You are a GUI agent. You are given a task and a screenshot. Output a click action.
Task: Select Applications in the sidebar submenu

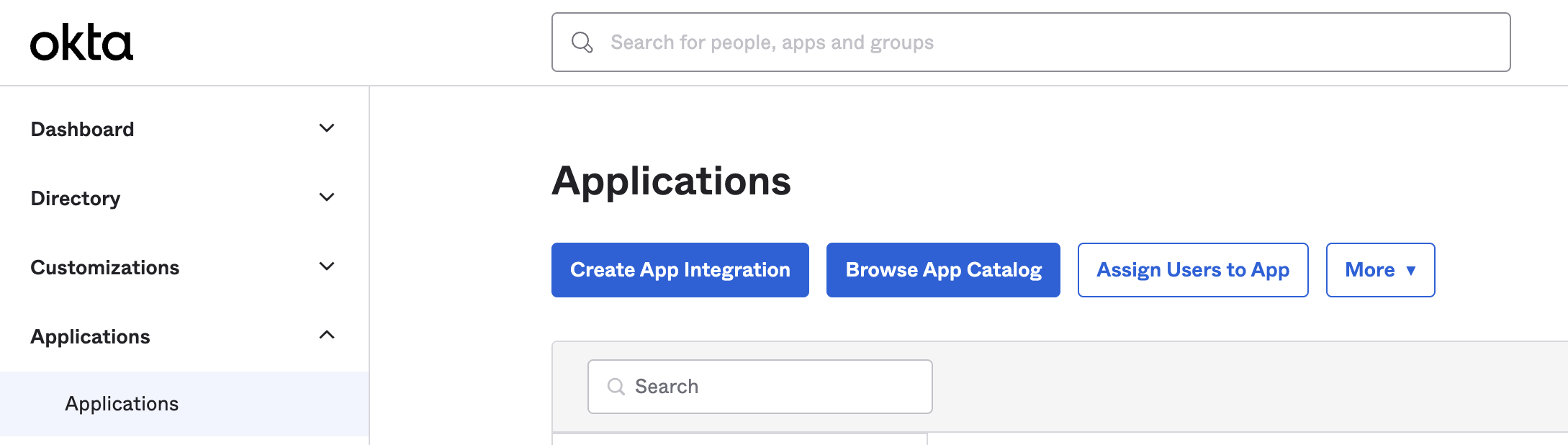pos(122,404)
